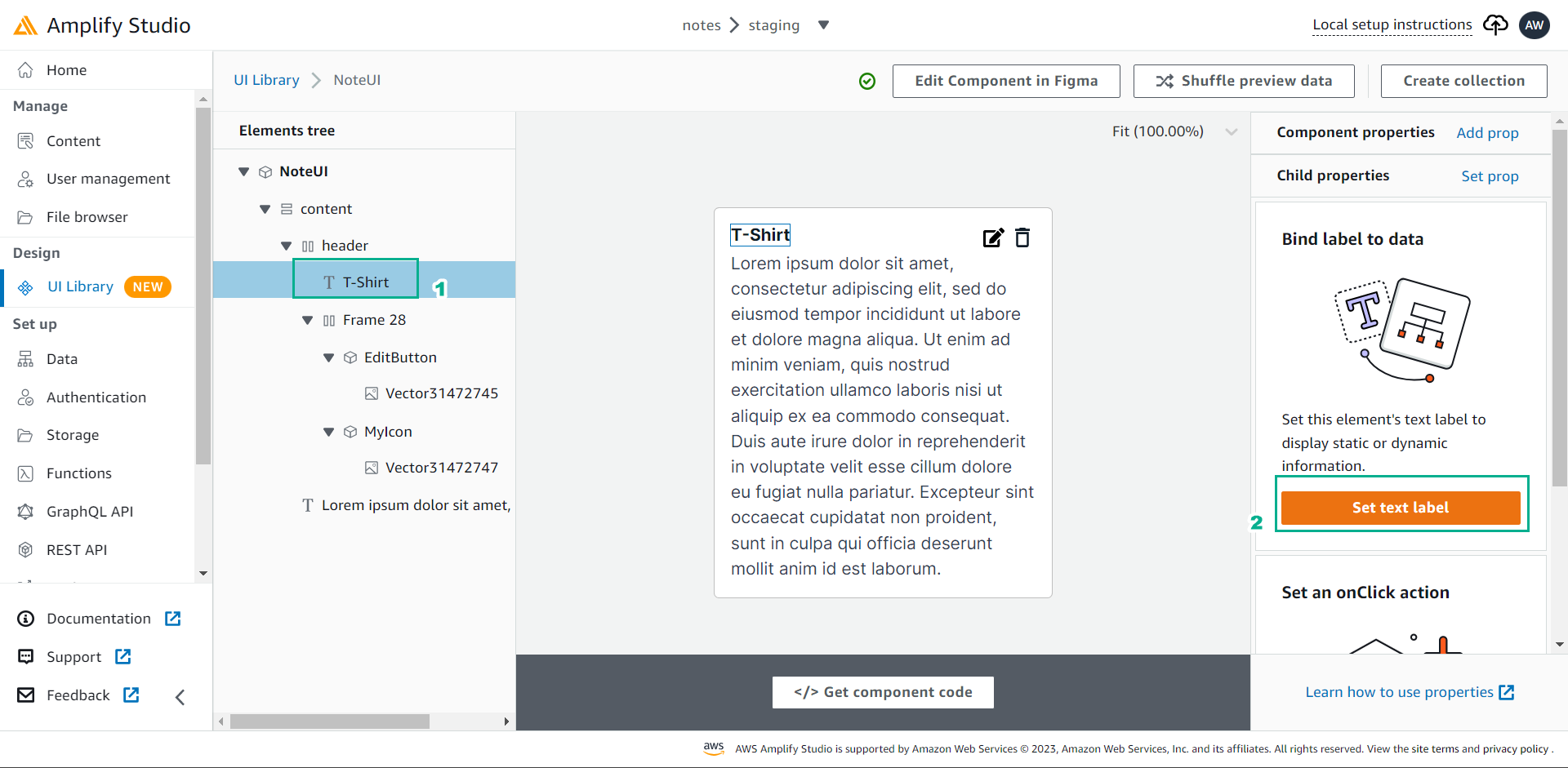Collapse the content tree node

pyautogui.click(x=265, y=209)
